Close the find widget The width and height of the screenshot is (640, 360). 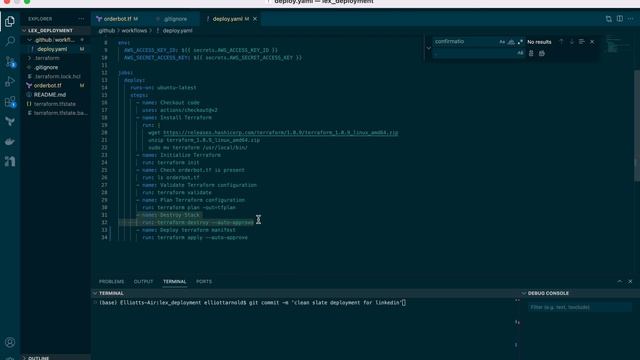click(592, 42)
